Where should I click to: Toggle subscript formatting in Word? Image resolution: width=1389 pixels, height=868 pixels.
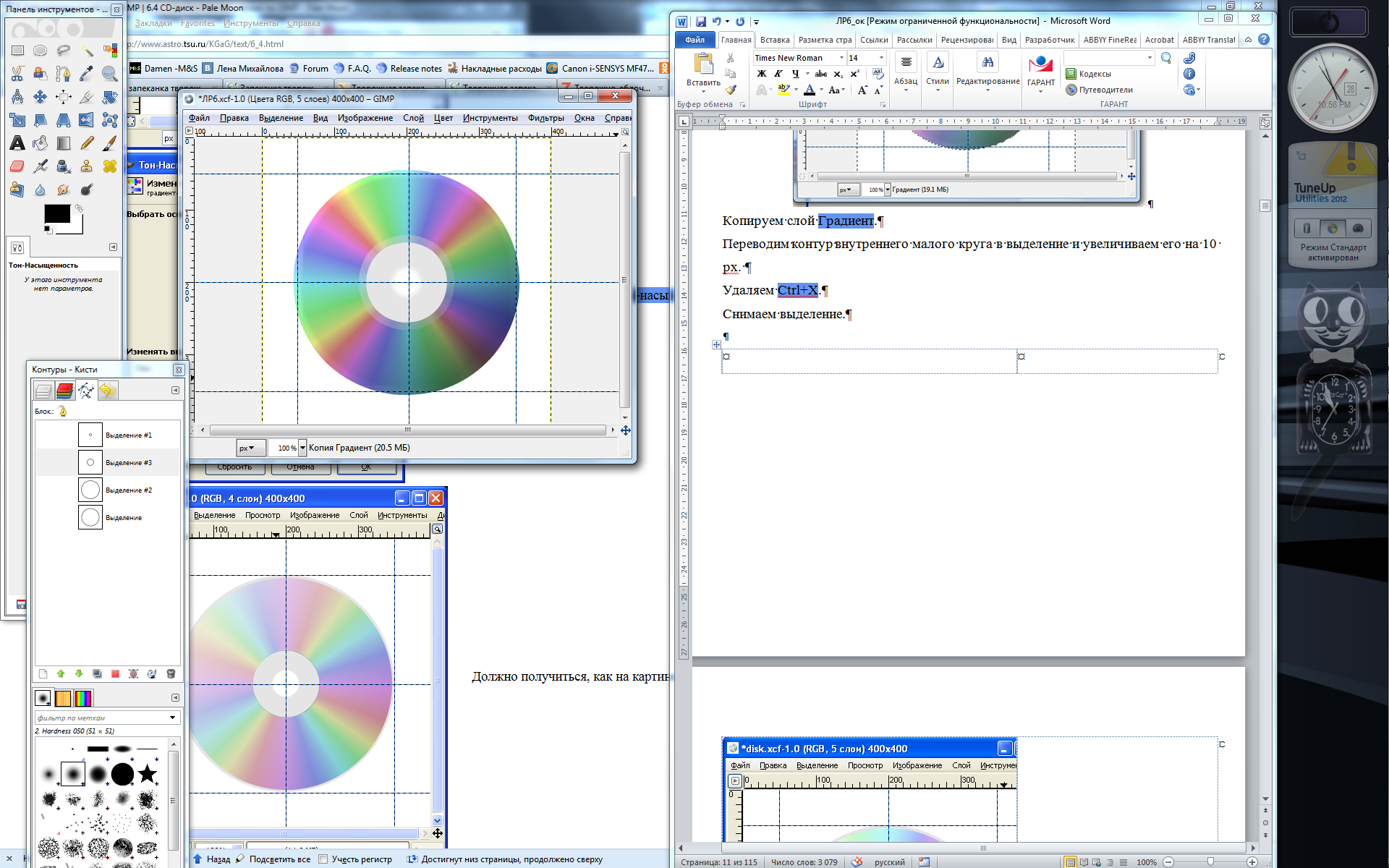click(x=838, y=74)
